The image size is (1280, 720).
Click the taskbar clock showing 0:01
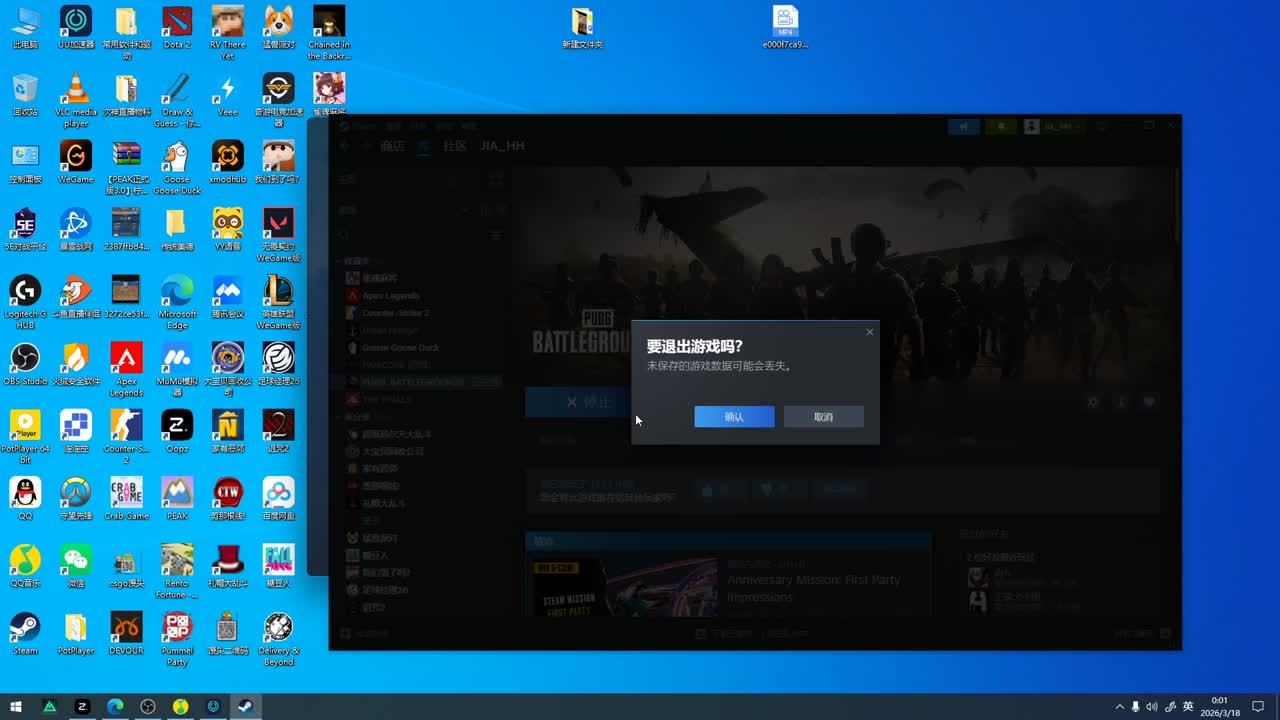pyautogui.click(x=1220, y=706)
